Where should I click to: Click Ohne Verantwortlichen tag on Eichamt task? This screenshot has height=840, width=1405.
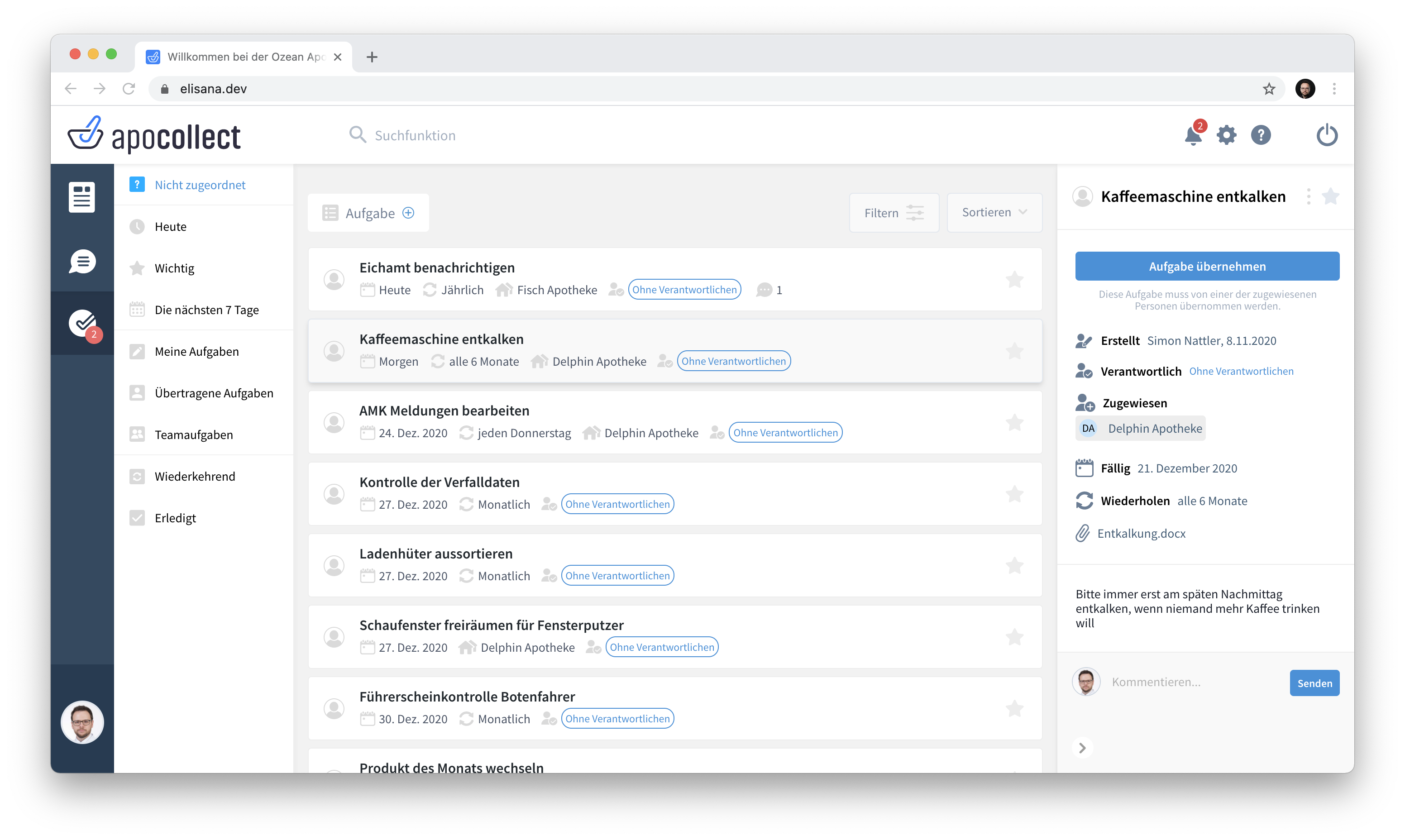tap(684, 290)
